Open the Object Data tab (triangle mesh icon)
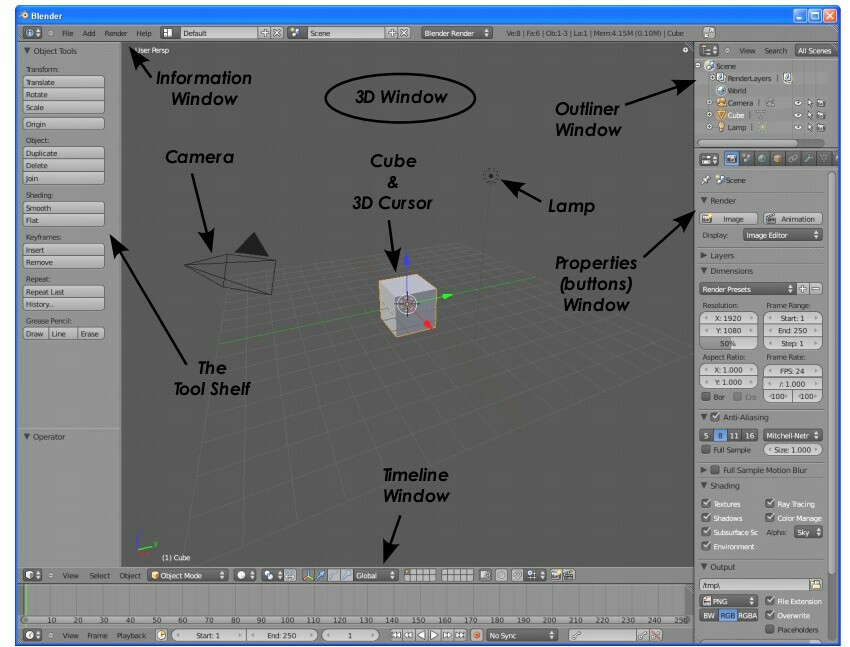 (x=823, y=159)
